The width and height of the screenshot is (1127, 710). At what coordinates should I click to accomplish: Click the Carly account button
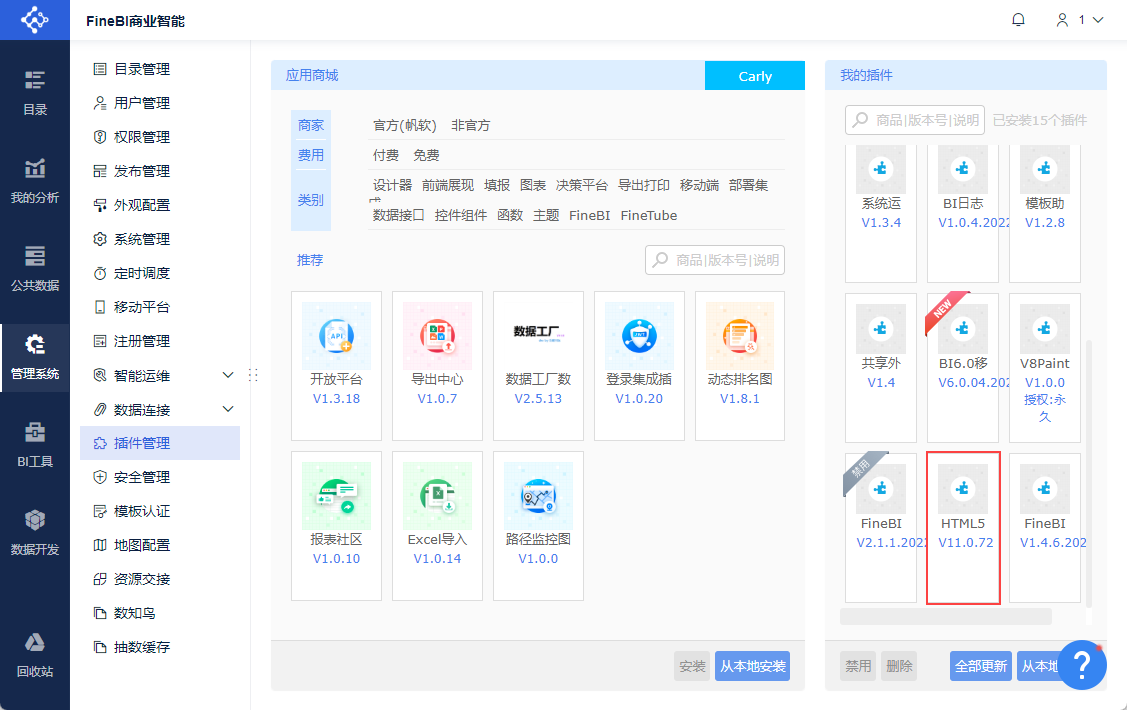pos(755,75)
